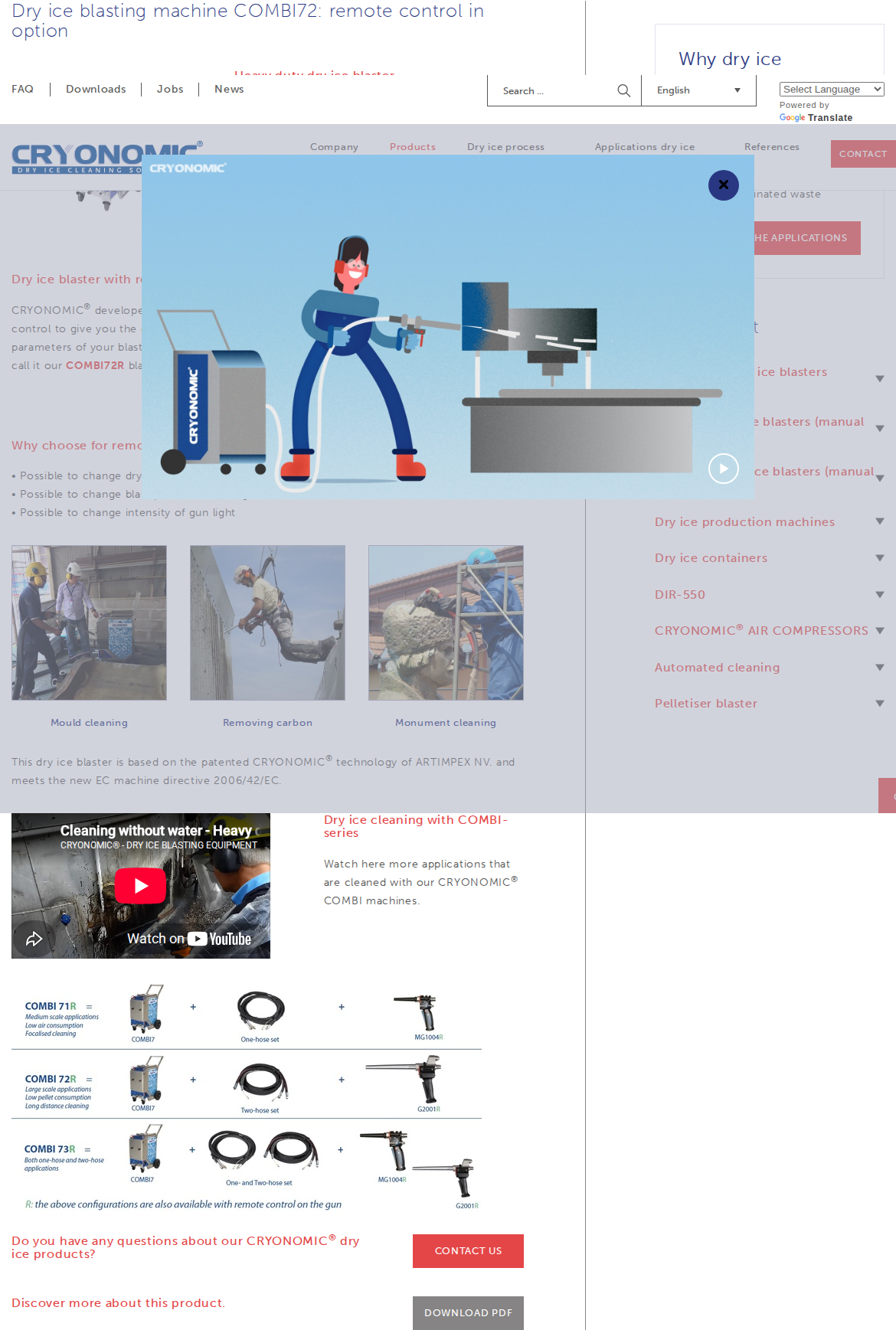Click the Pelletiser blaster link

click(x=705, y=704)
